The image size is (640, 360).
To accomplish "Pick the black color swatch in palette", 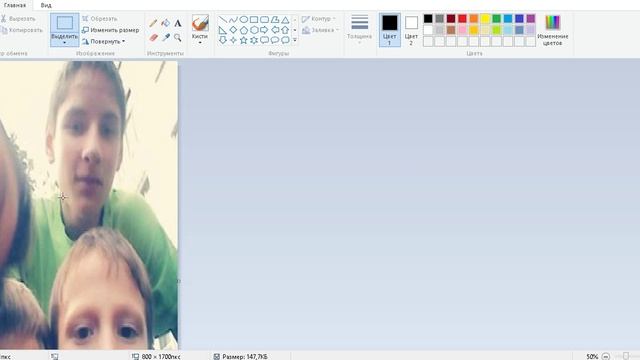I will click(428, 18).
